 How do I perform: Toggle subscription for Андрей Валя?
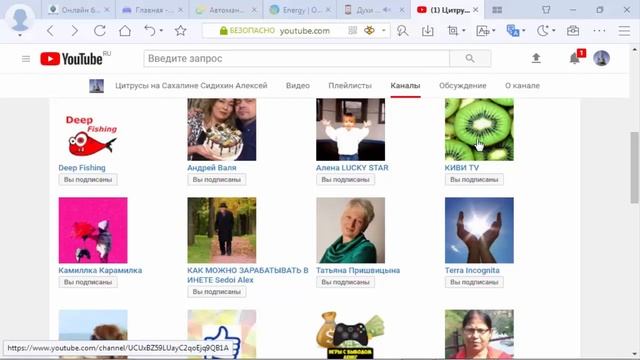point(217,180)
